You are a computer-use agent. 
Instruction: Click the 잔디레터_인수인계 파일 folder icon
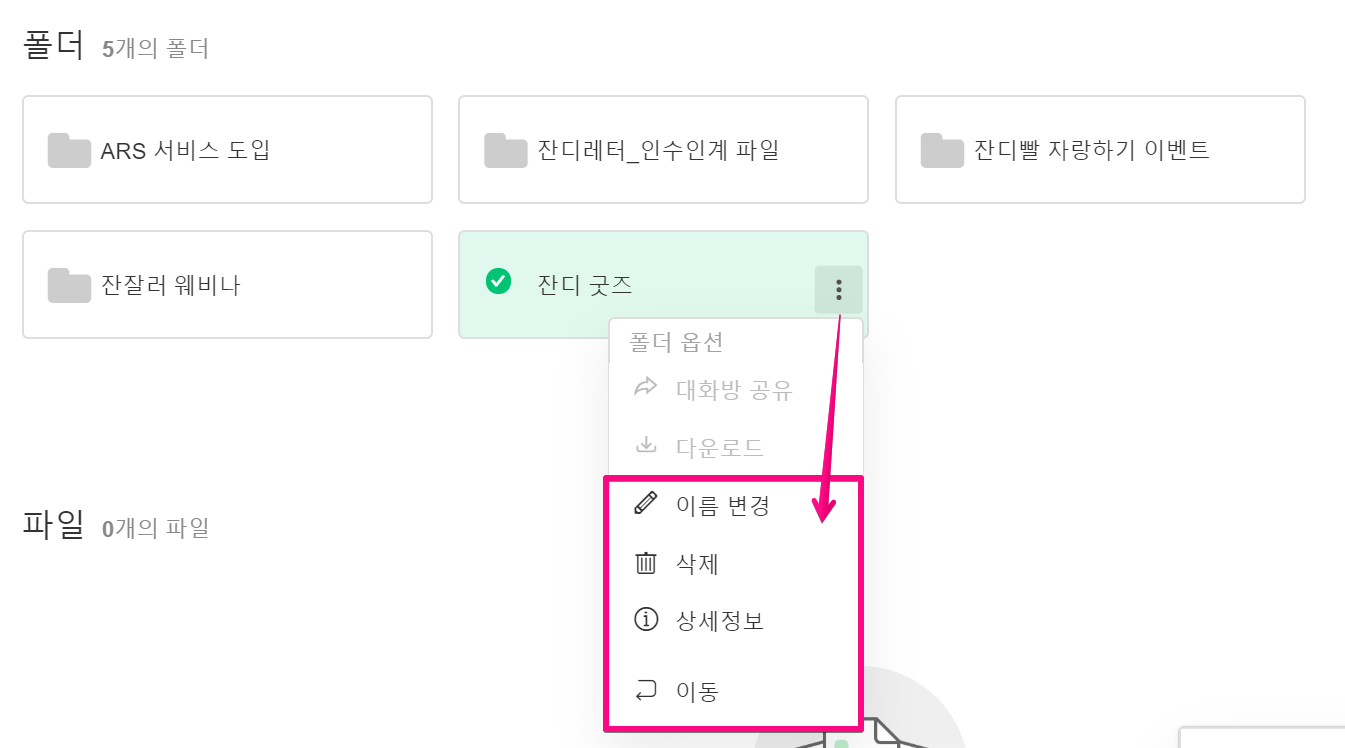pyautogui.click(x=505, y=151)
